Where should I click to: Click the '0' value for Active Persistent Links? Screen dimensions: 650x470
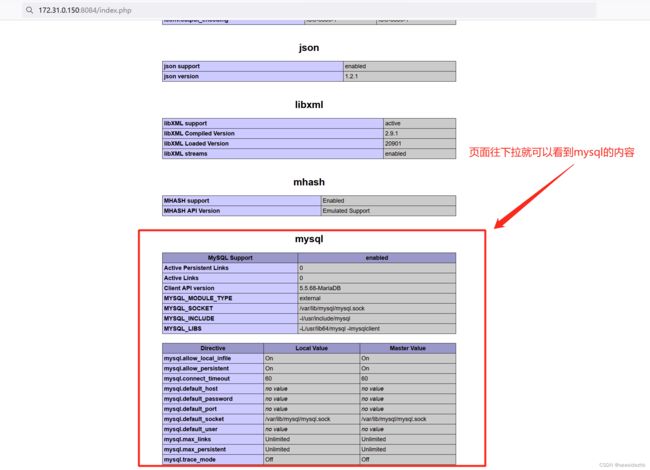(376, 268)
